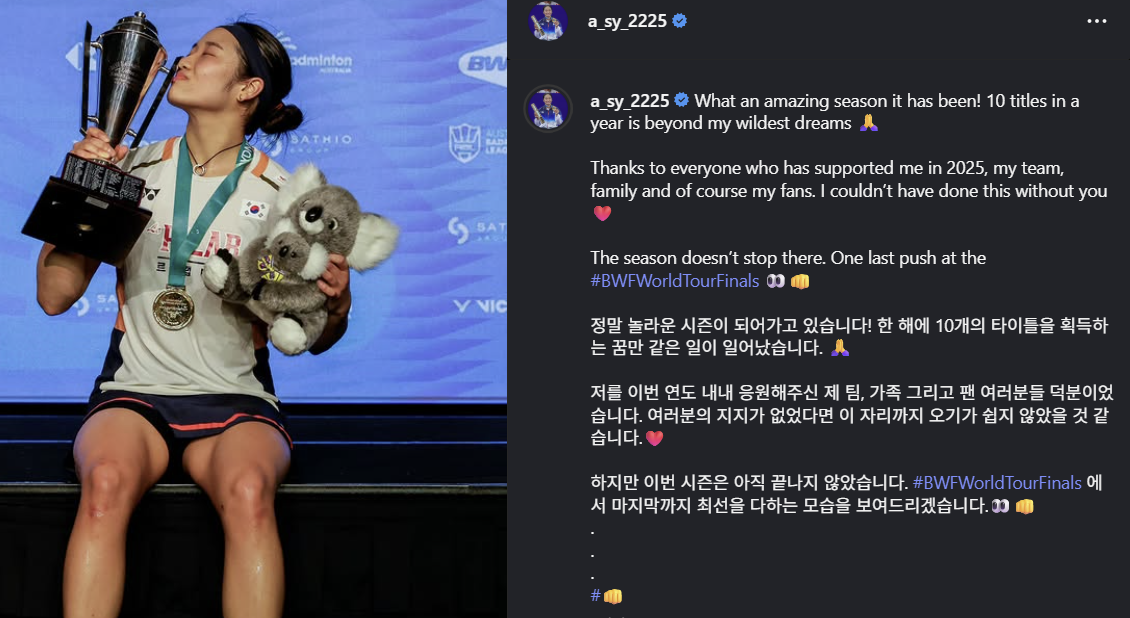1130x618 pixels.
Task: Click the gold medal in the post photo
Action: pos(173,308)
